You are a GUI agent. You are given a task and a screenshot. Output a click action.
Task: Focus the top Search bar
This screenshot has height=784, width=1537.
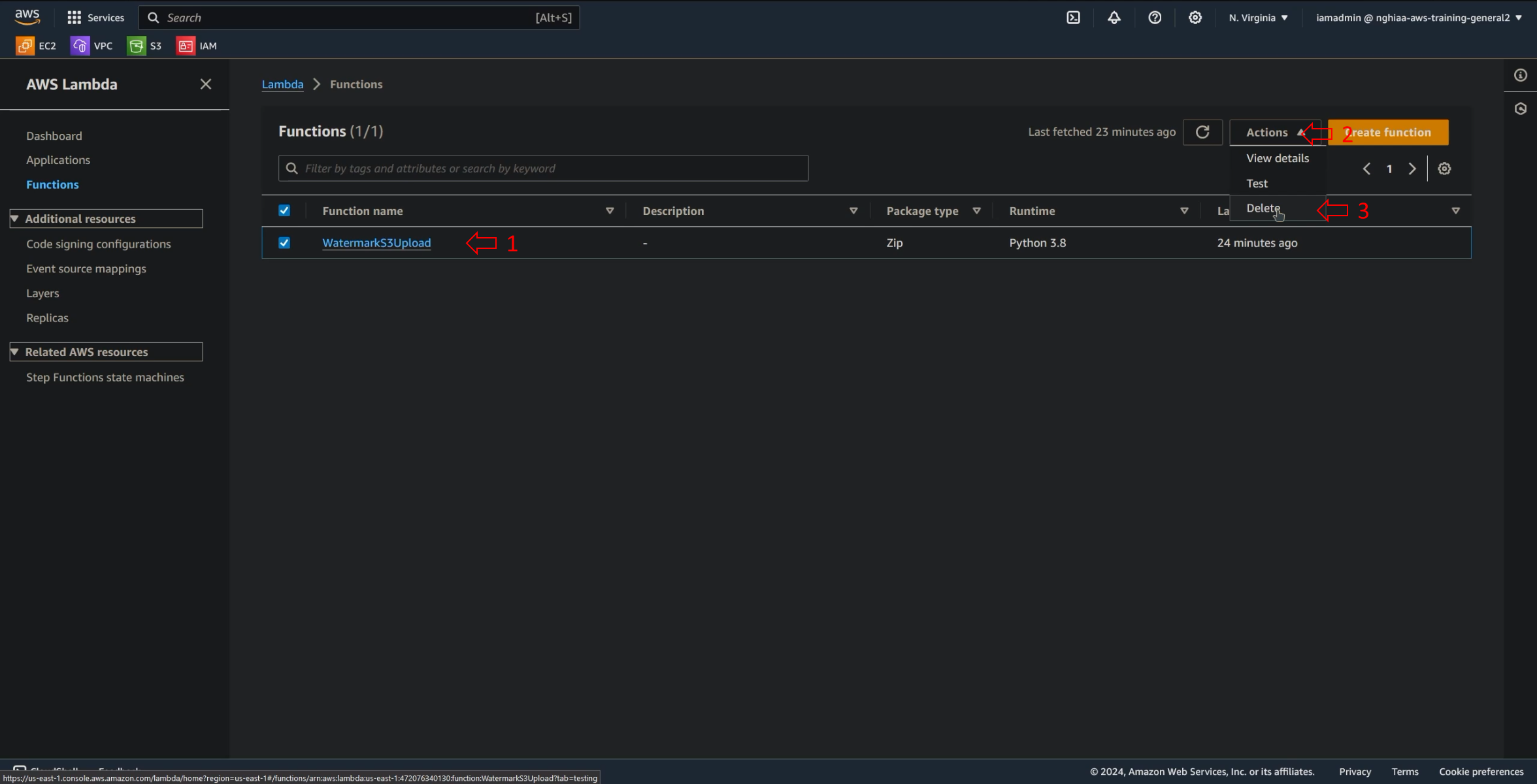tap(359, 18)
